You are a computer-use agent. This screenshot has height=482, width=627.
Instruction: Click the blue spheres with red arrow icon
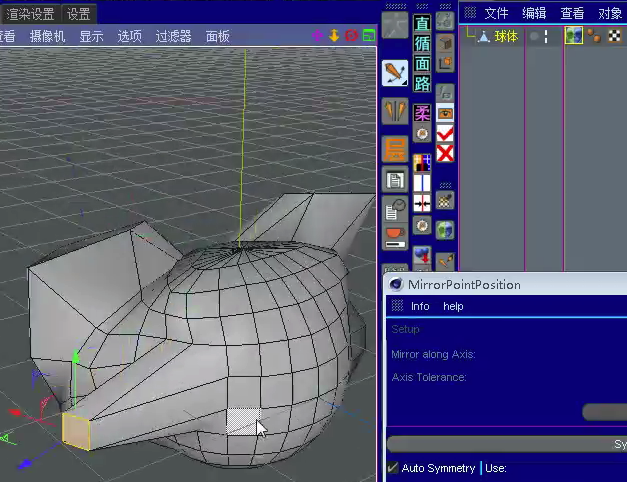point(422,255)
